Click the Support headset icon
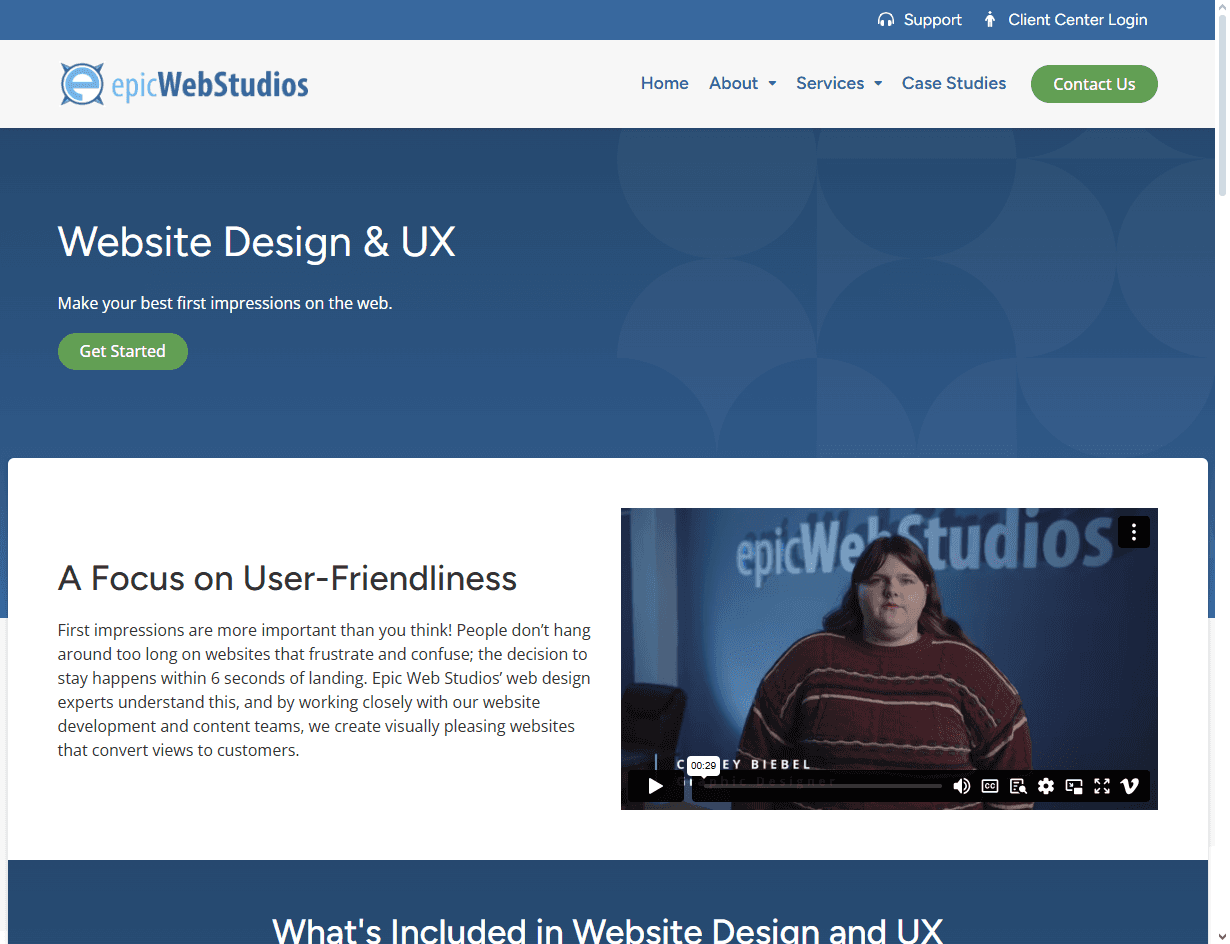The image size is (1230, 944). 885,20
